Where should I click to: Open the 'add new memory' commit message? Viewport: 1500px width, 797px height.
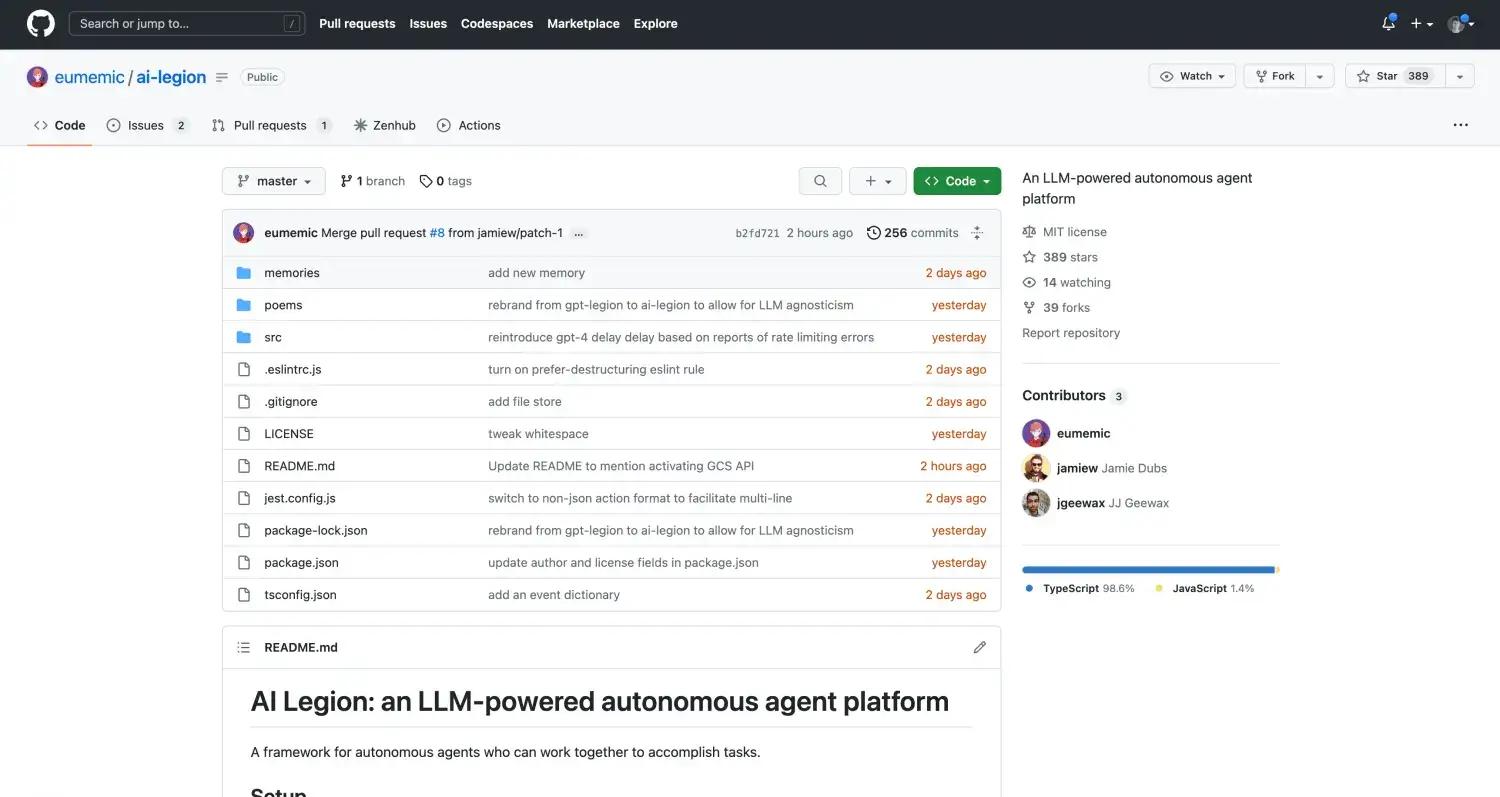point(536,273)
